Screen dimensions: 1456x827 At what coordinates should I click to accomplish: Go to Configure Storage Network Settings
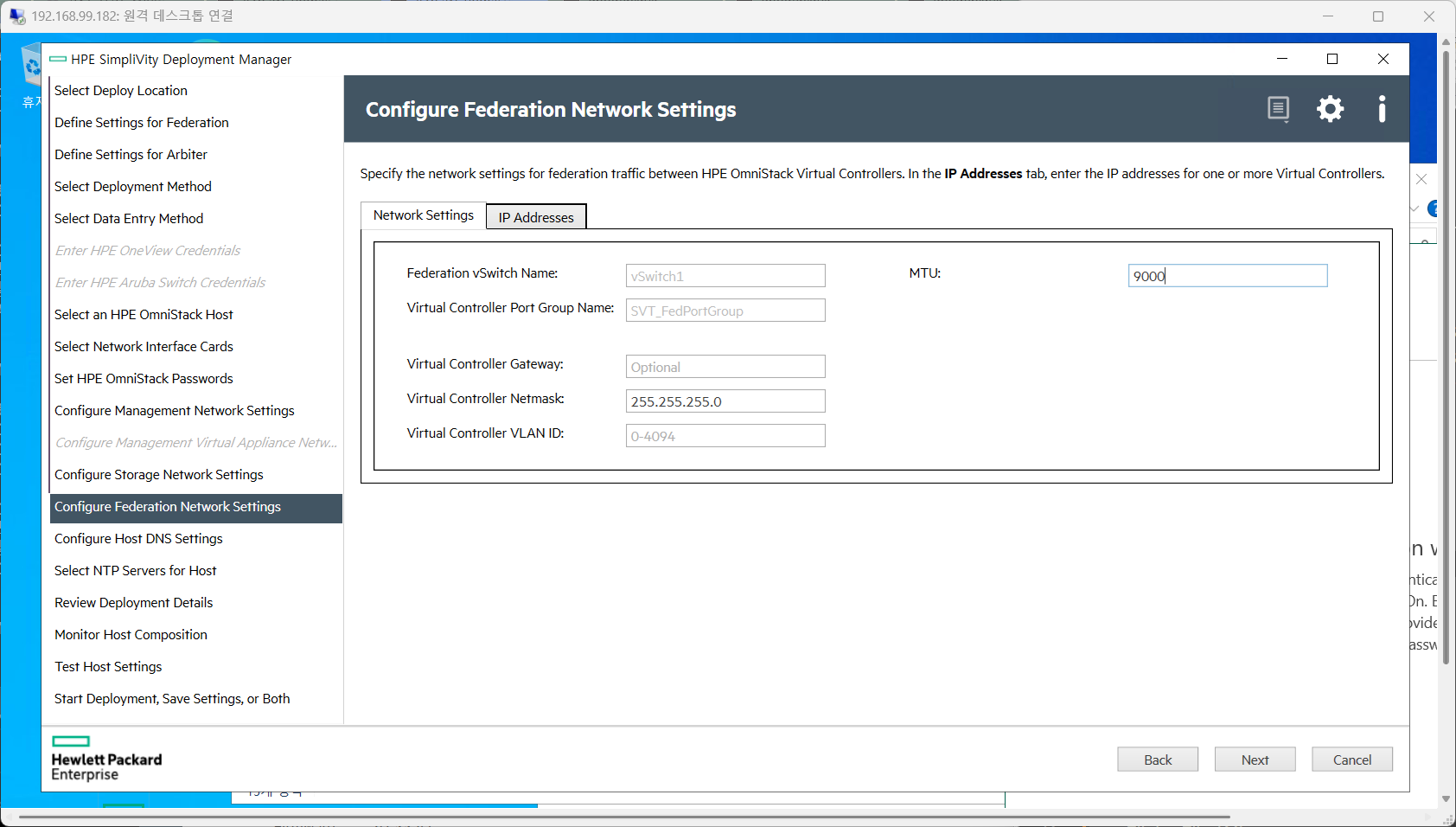196,475
